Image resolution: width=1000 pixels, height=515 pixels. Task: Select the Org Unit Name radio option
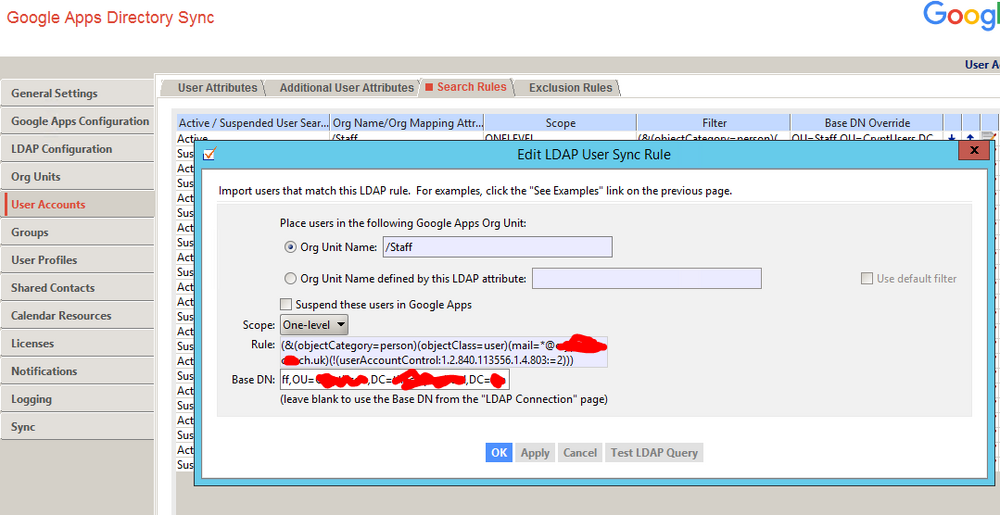(x=290, y=247)
